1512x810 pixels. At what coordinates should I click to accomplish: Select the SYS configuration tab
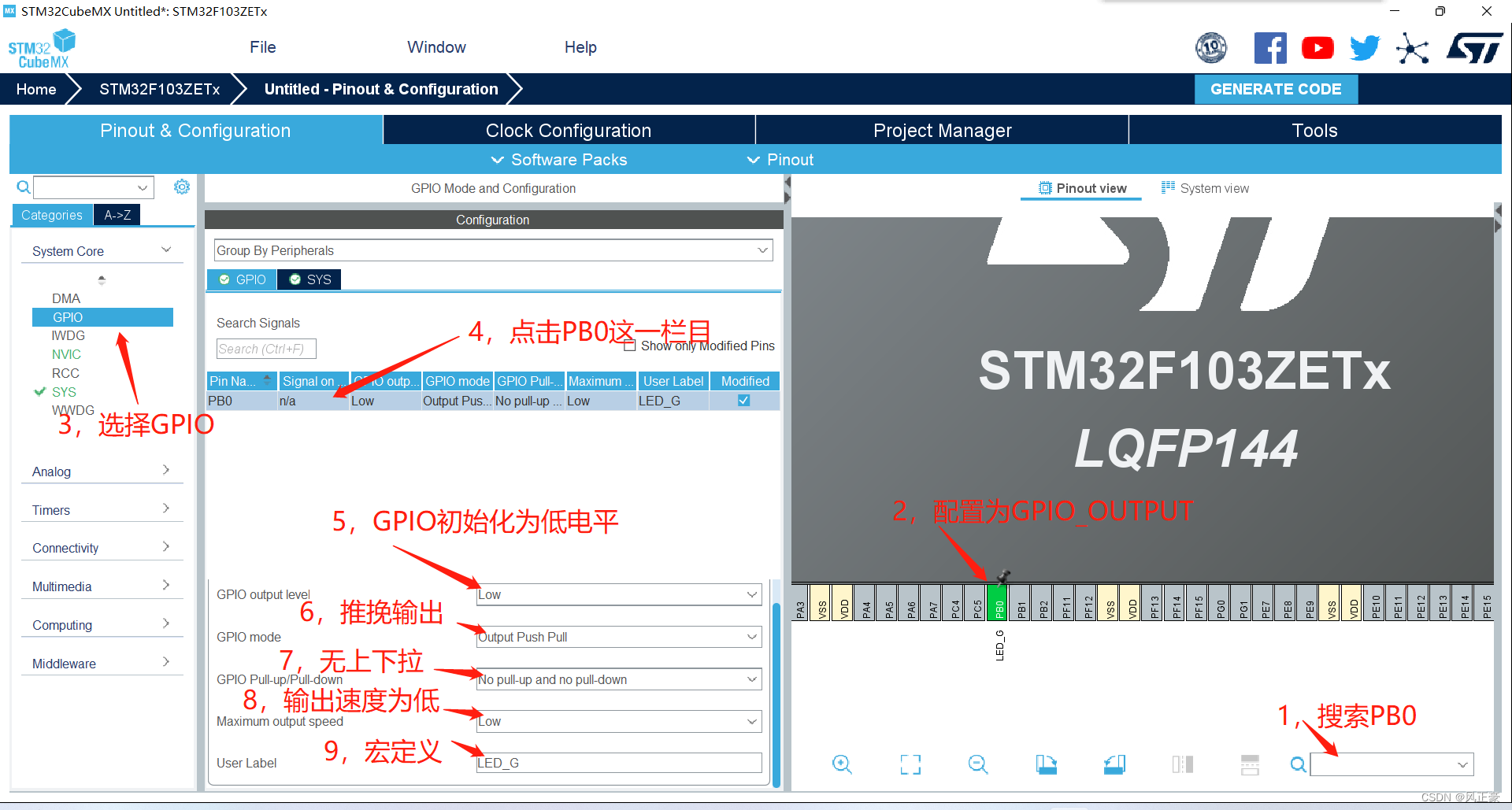point(309,279)
